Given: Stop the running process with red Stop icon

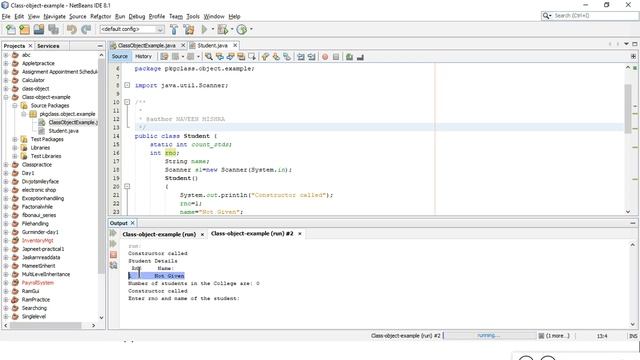Looking at the screenshot, I should tap(113, 254).
